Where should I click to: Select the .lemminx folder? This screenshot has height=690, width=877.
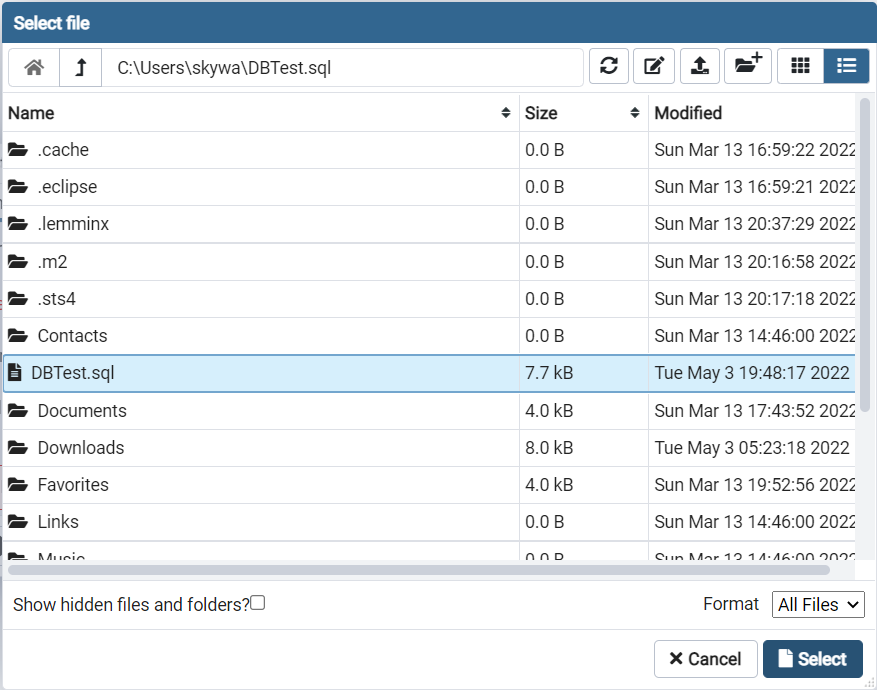point(429,224)
